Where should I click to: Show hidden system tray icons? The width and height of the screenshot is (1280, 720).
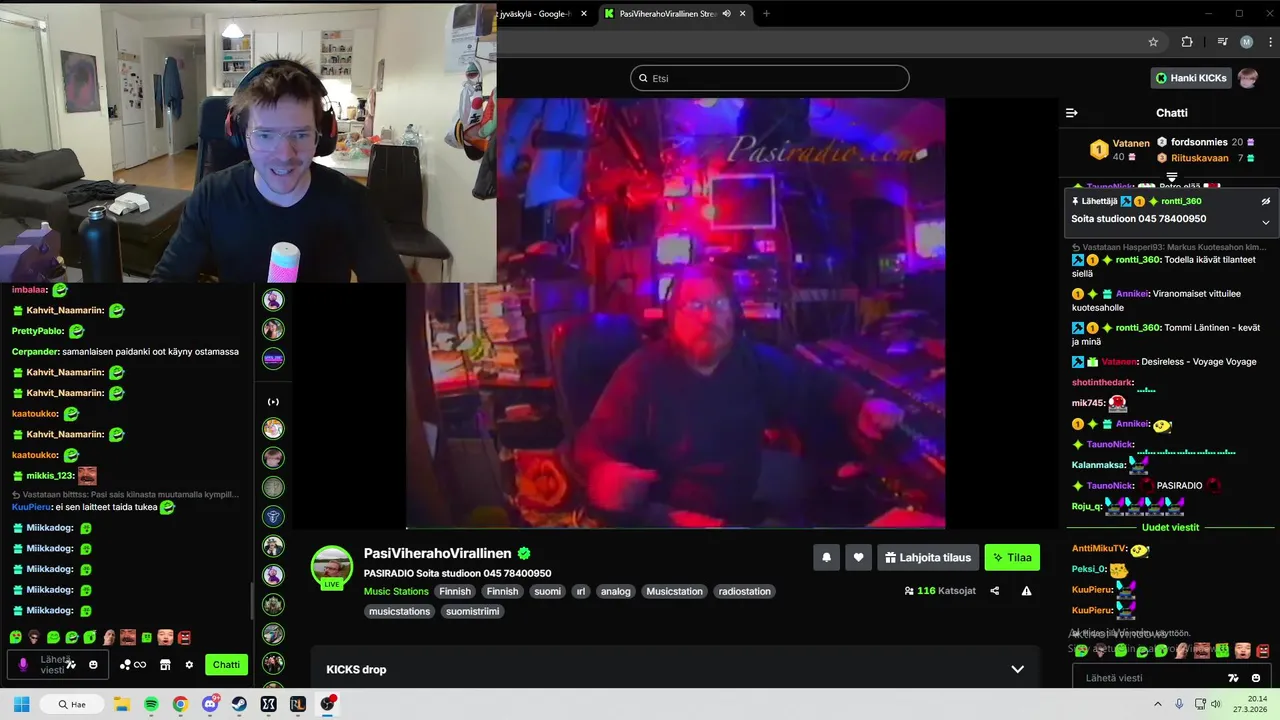[x=1158, y=704]
